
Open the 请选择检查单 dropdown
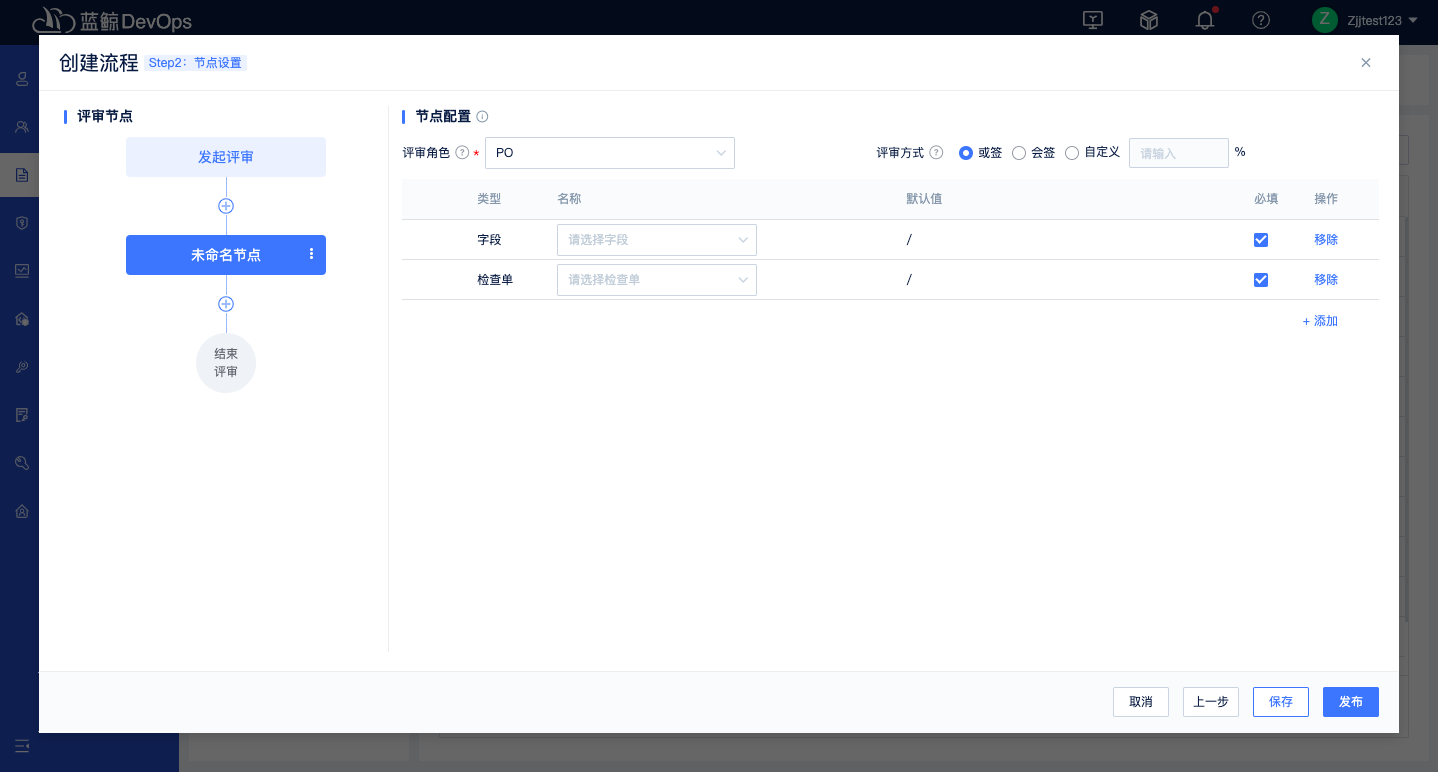[657, 280]
